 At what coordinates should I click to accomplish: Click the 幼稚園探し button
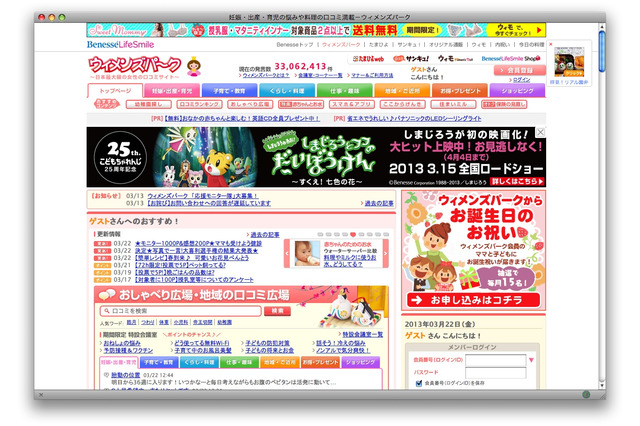click(x=148, y=104)
